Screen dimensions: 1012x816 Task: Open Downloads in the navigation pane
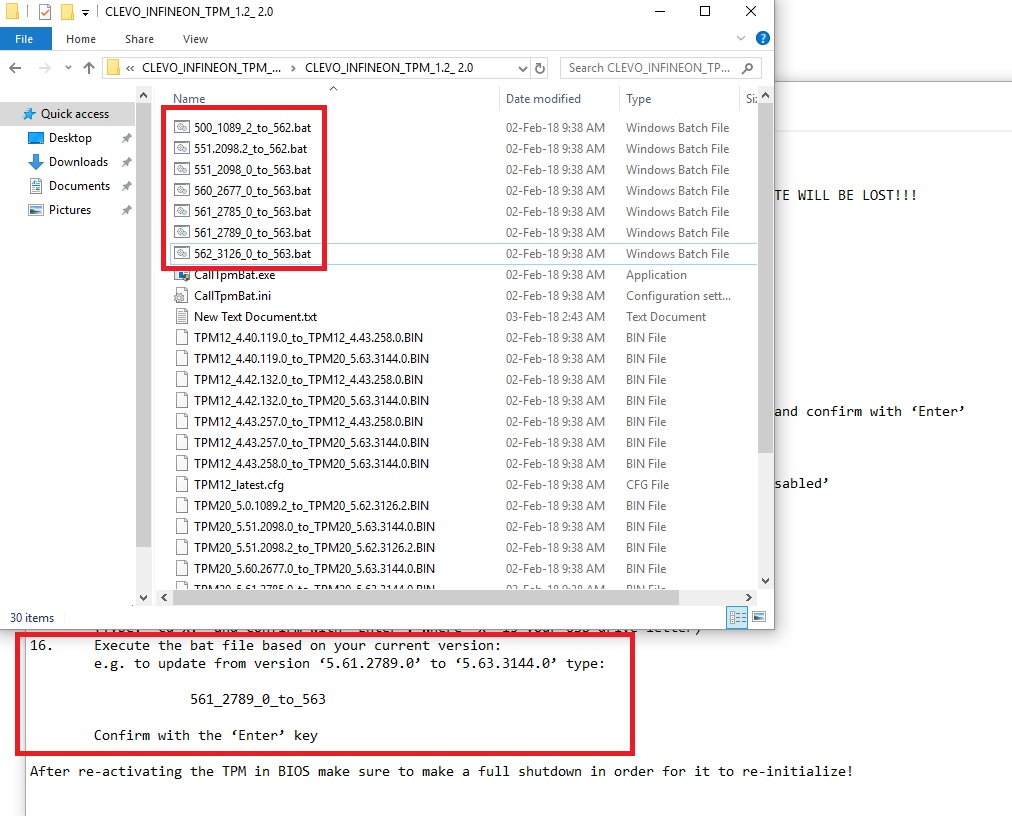[x=78, y=161]
